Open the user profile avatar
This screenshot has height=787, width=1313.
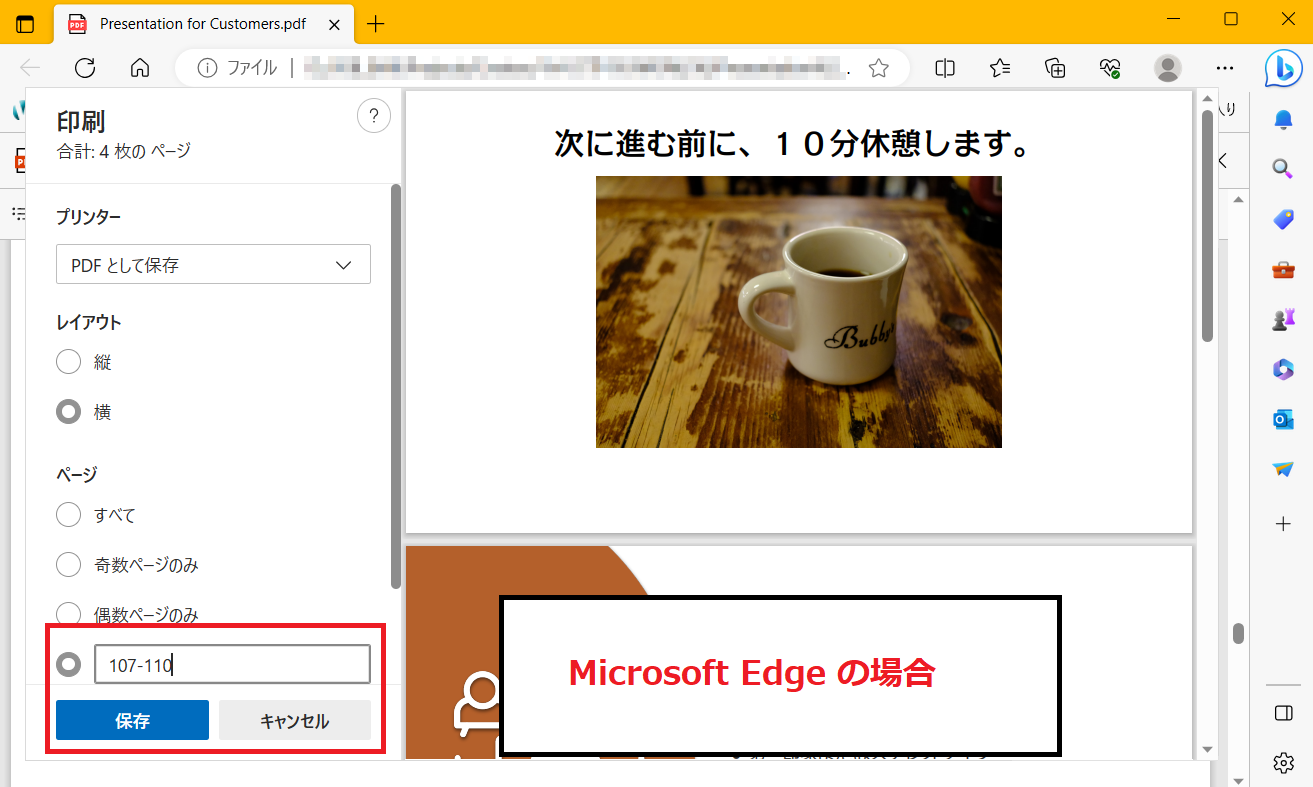1167,68
